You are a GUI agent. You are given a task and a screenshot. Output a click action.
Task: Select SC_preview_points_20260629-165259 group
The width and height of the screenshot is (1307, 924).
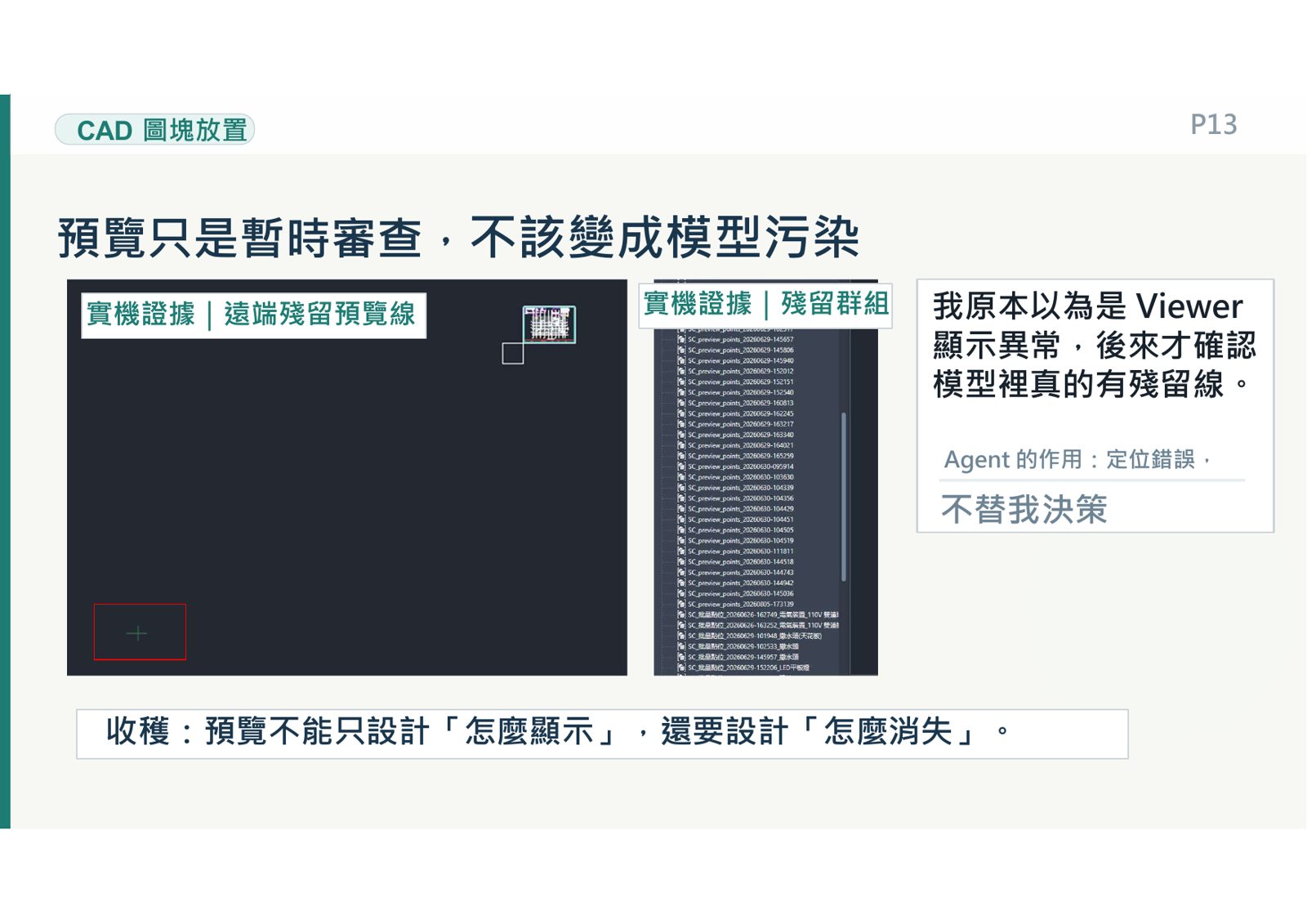click(740, 456)
